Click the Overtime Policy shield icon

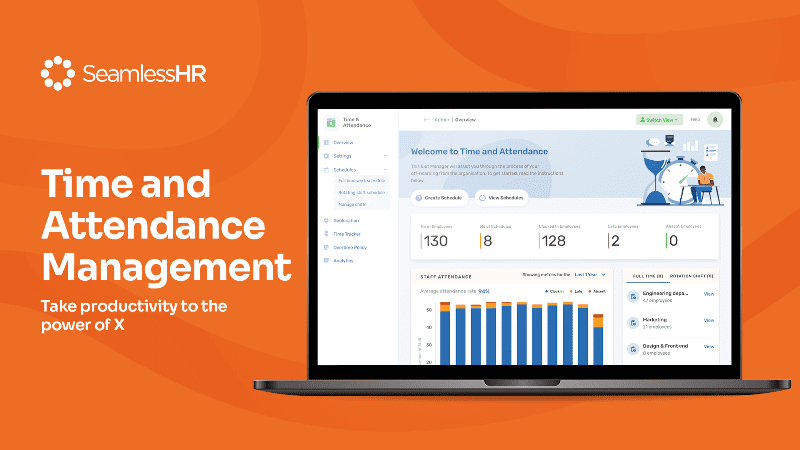(327, 246)
